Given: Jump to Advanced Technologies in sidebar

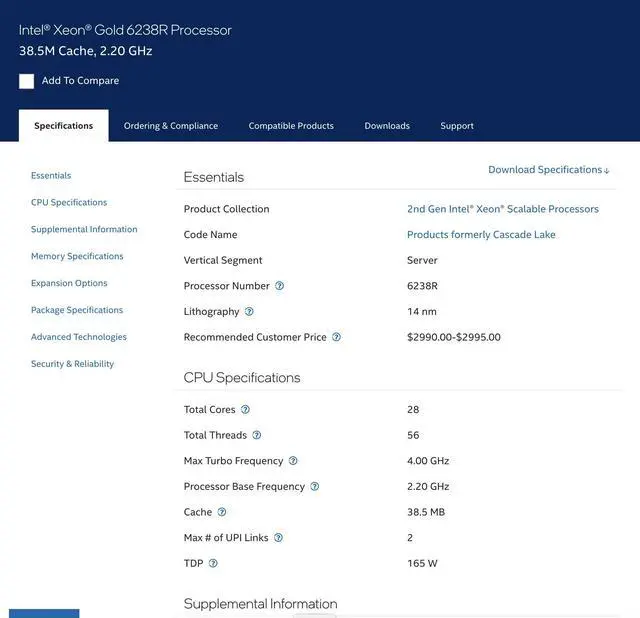Looking at the screenshot, I should pos(79,337).
